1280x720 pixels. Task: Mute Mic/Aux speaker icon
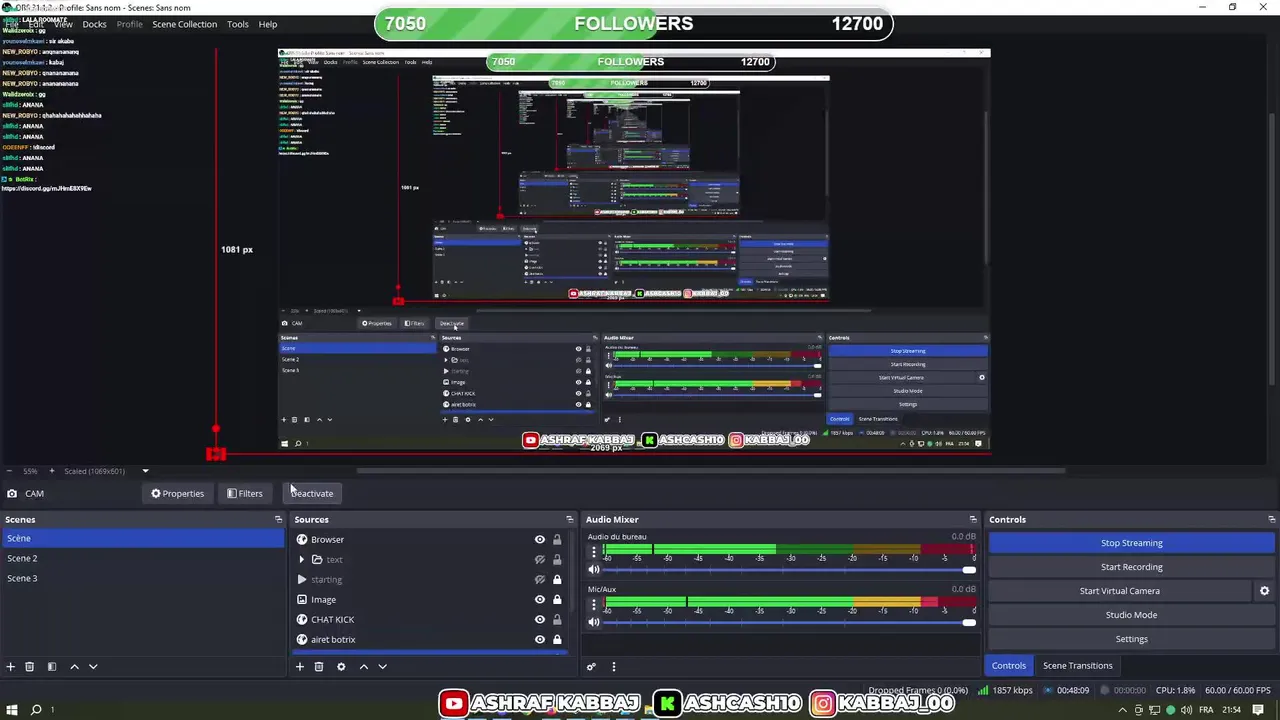click(594, 622)
